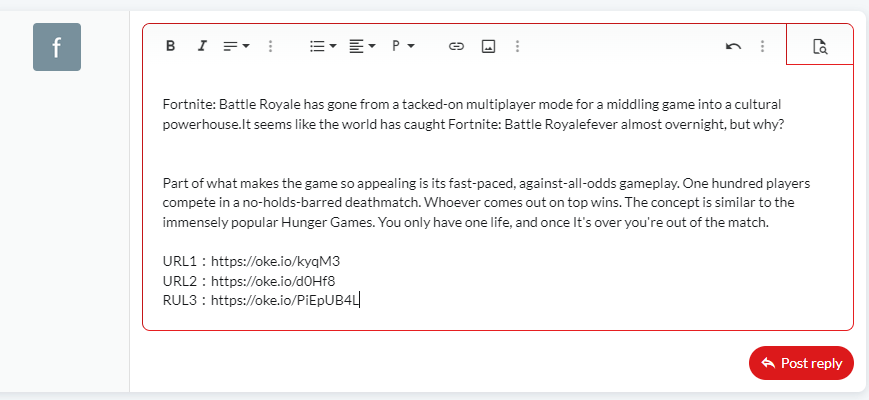Toggle bold formatting in editor
The height and width of the screenshot is (400, 869).
[171, 46]
